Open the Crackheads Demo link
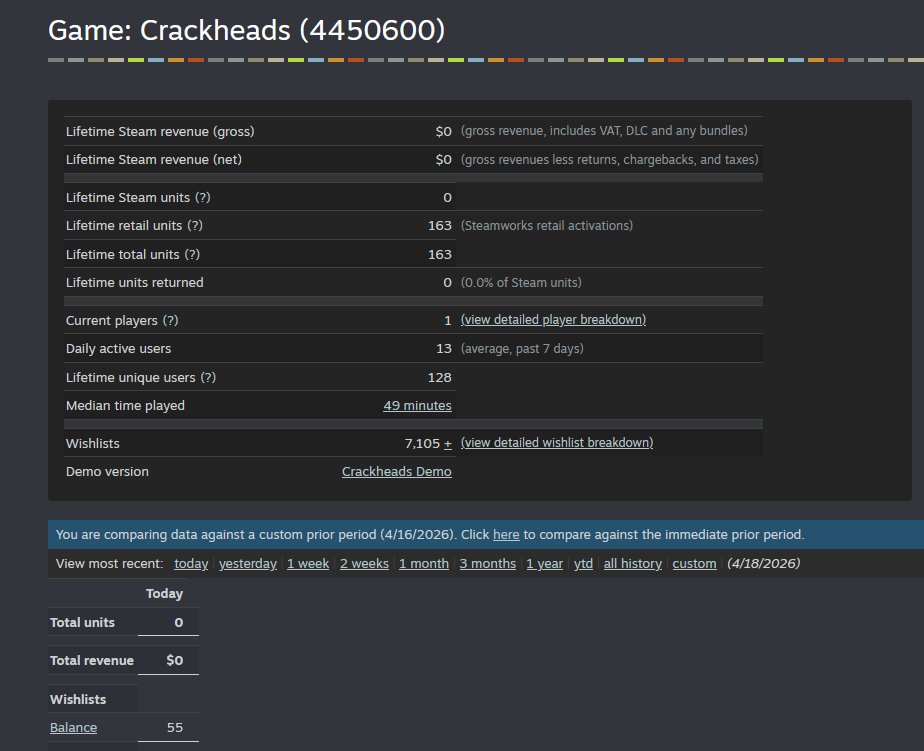Viewport: 924px width, 751px height. [397, 472]
